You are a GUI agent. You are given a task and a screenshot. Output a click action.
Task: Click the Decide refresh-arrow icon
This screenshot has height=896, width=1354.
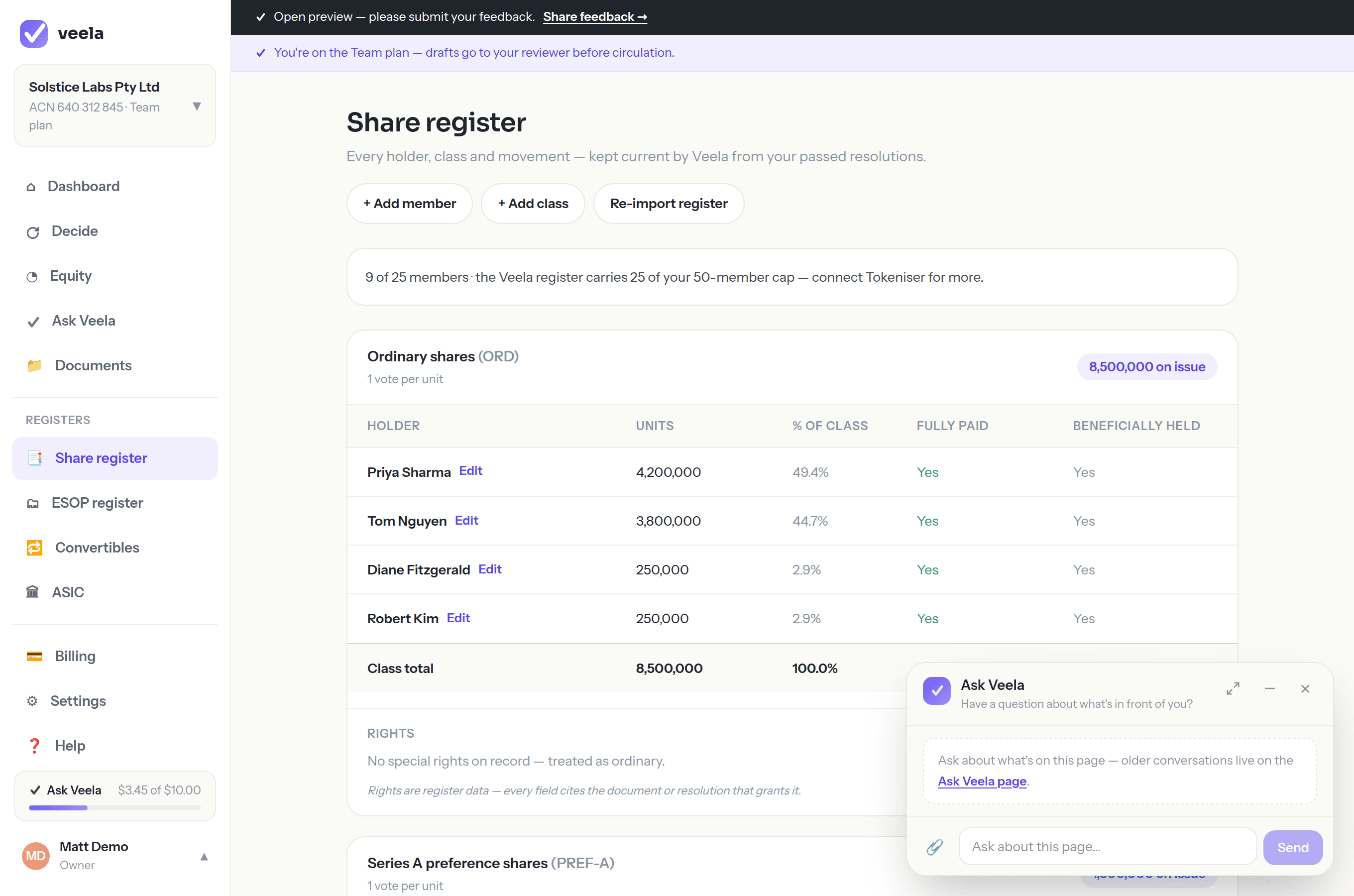(32, 232)
